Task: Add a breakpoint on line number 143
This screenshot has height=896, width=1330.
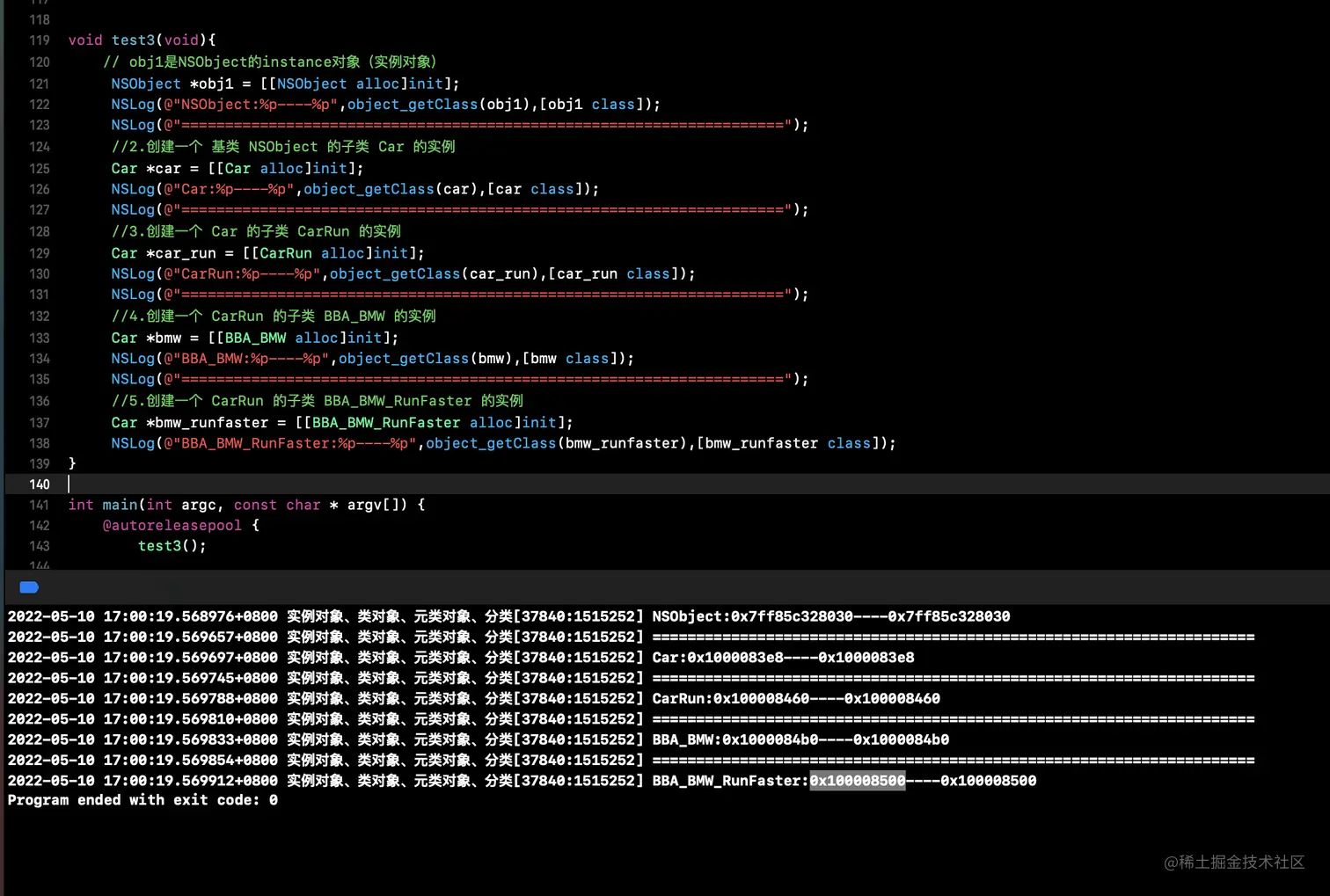Action: (x=40, y=546)
